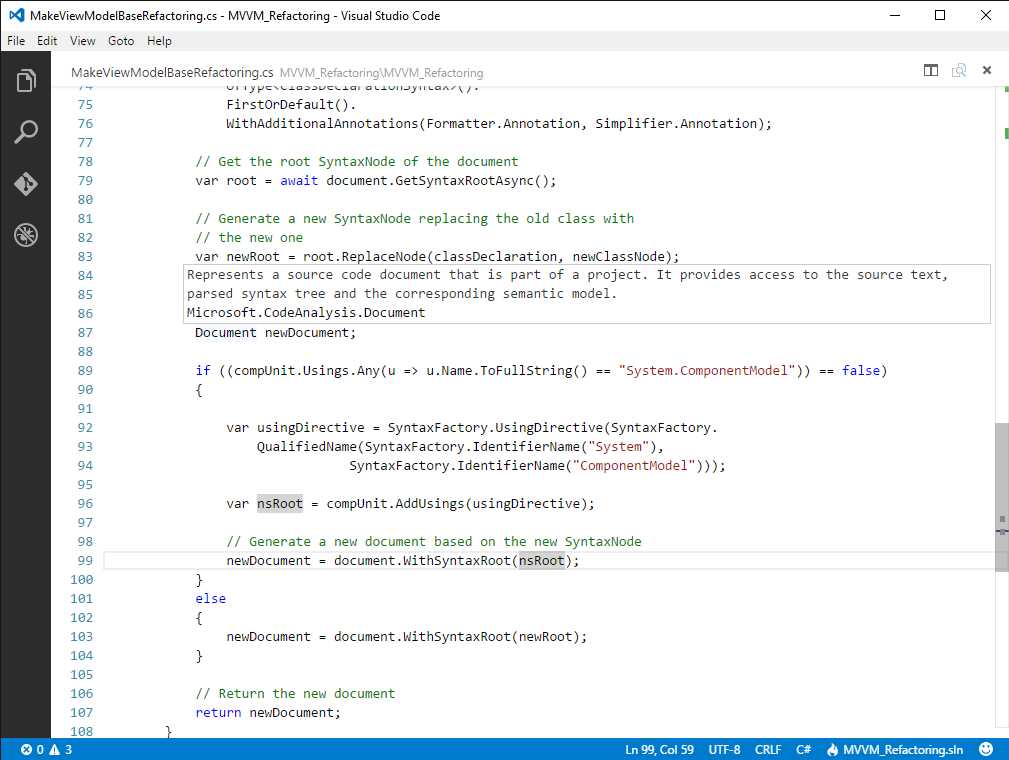The height and width of the screenshot is (760, 1009).
Task: Open the Help menu
Action: [x=158, y=41]
